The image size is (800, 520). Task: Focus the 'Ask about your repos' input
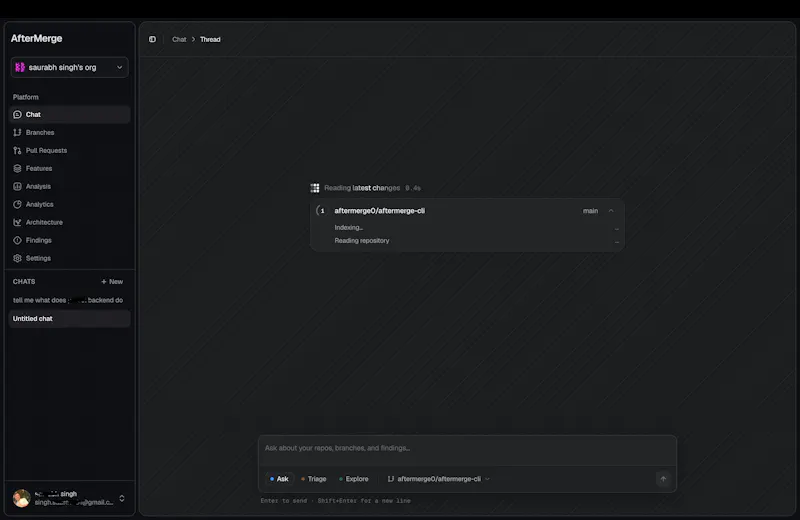click(x=467, y=448)
